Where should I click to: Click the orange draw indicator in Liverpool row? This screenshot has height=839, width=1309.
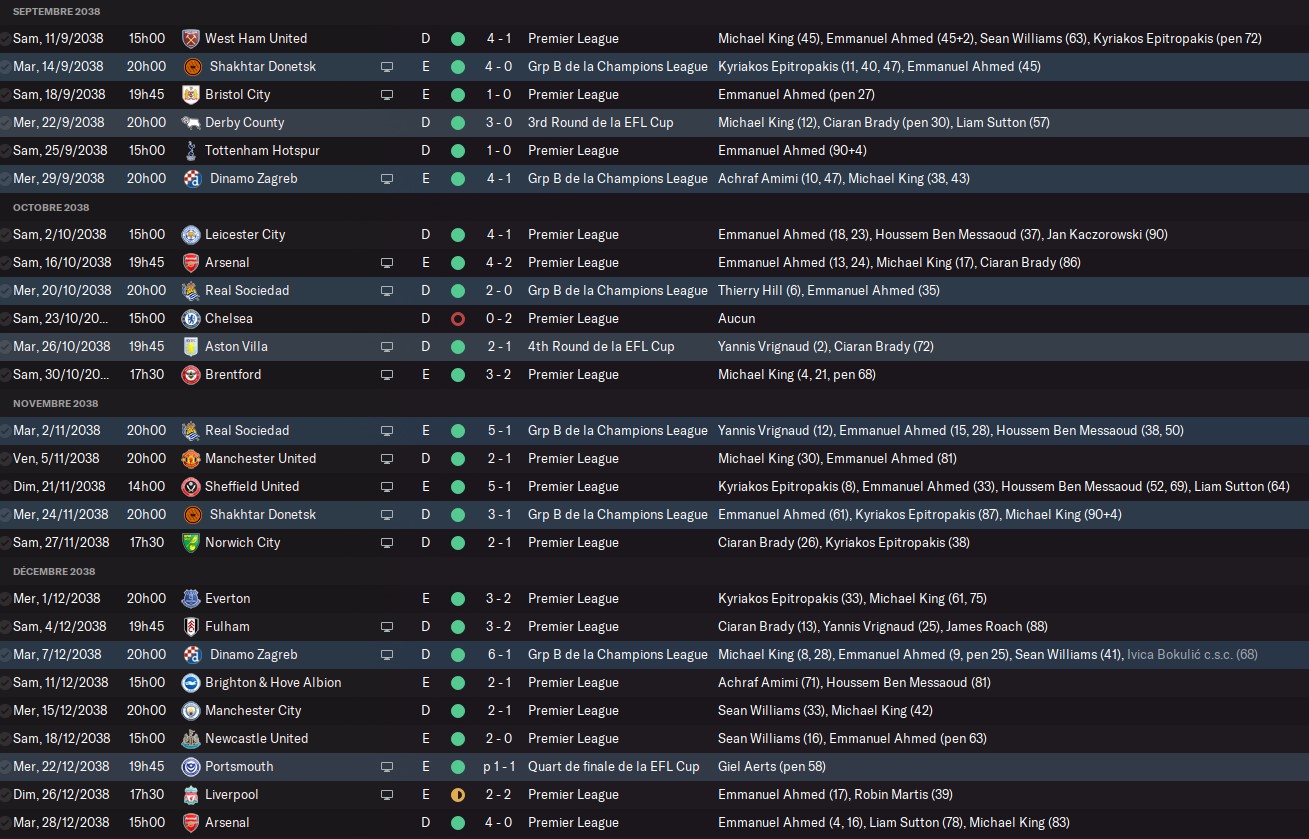click(458, 795)
